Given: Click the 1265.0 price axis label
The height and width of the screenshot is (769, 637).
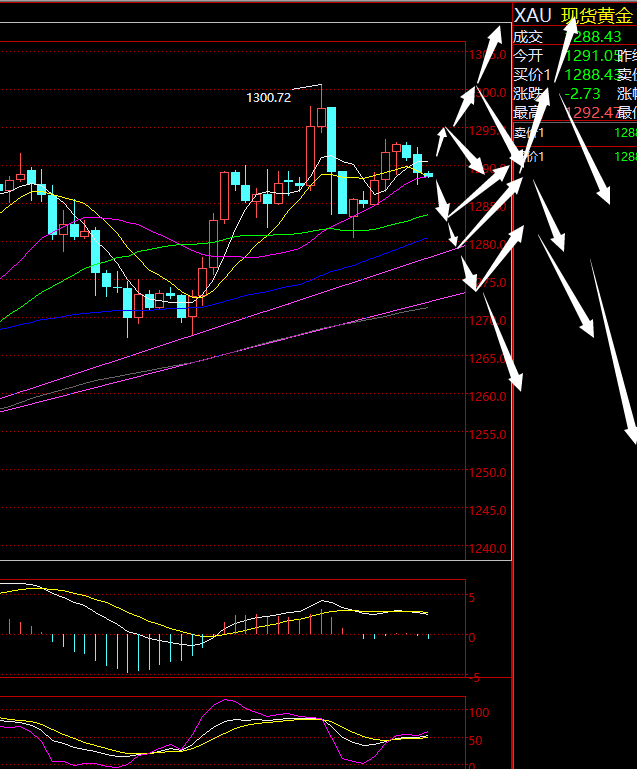Looking at the screenshot, I should point(487,359).
